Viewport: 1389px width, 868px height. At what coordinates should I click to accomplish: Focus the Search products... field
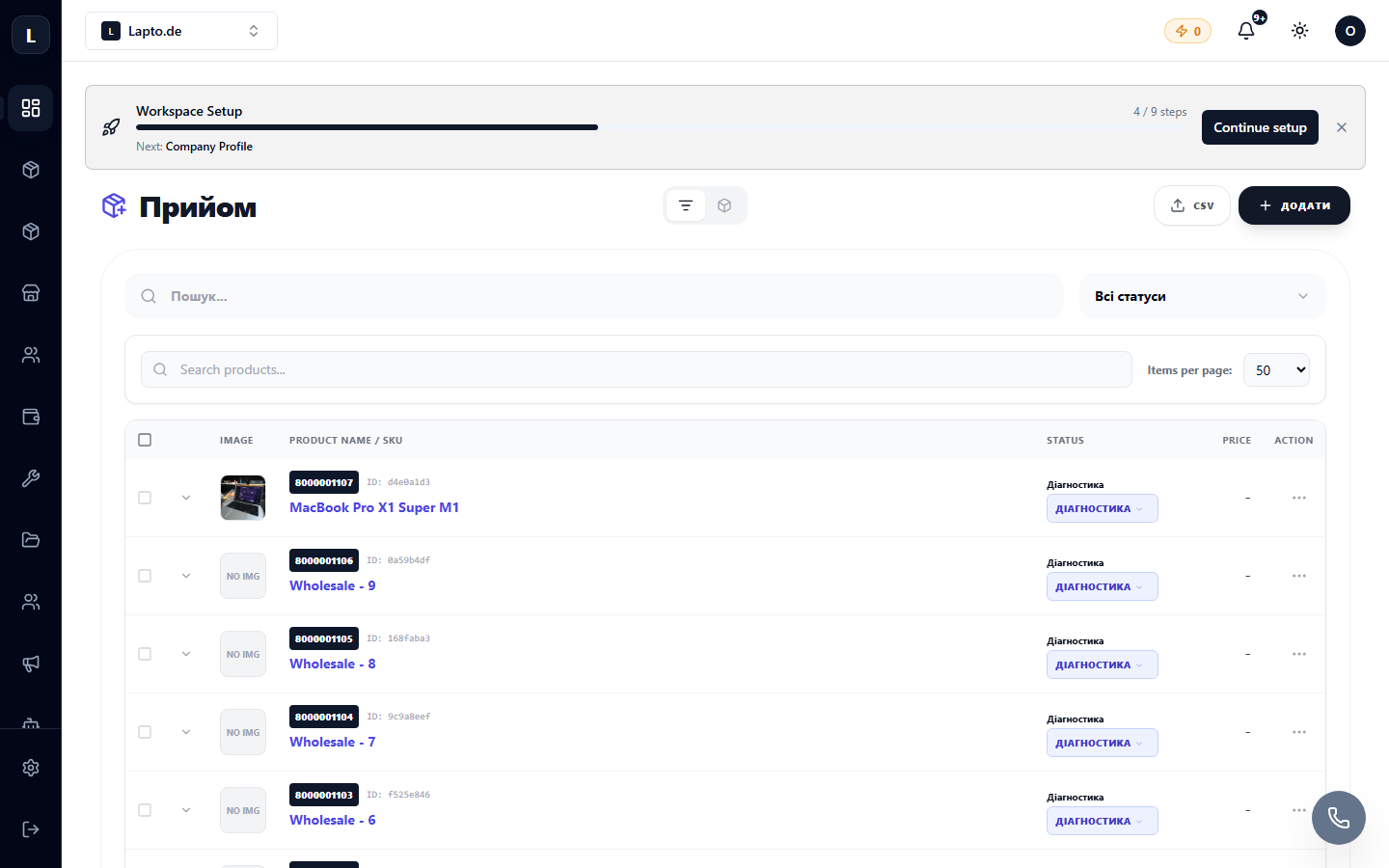tap(637, 369)
